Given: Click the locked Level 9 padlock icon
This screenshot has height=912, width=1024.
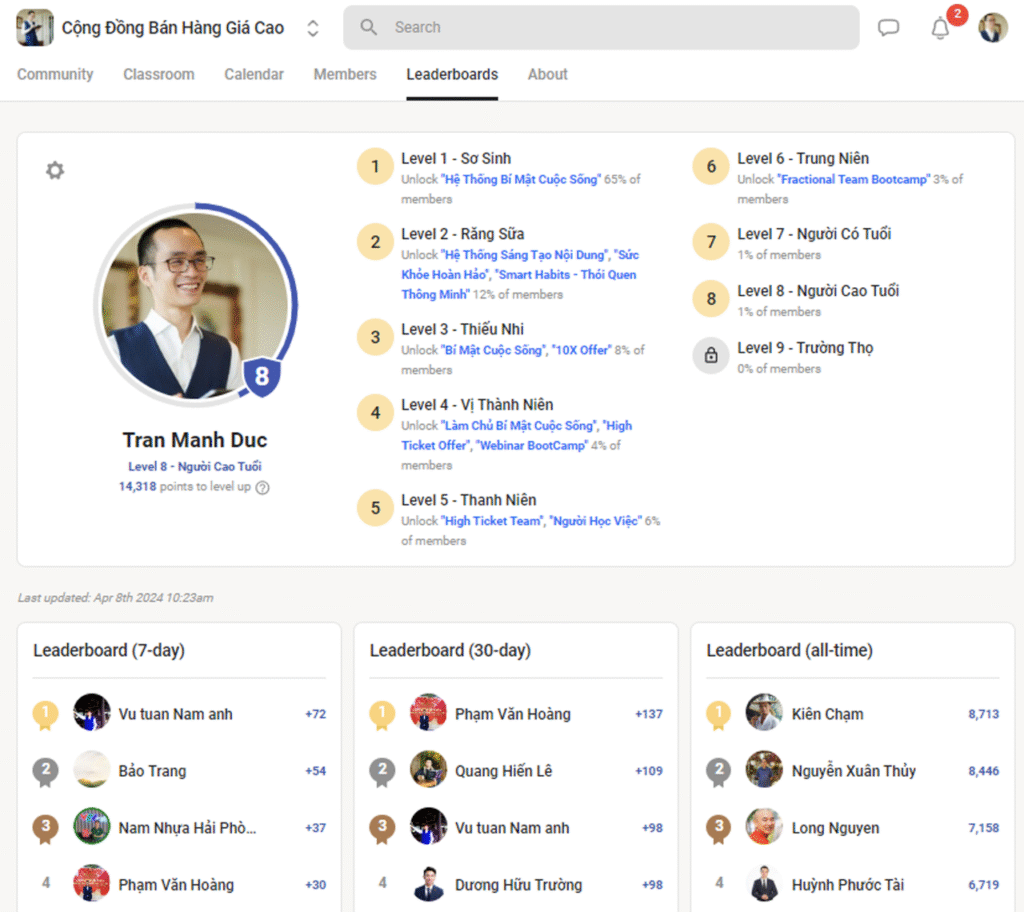Looking at the screenshot, I should pyautogui.click(x=711, y=355).
